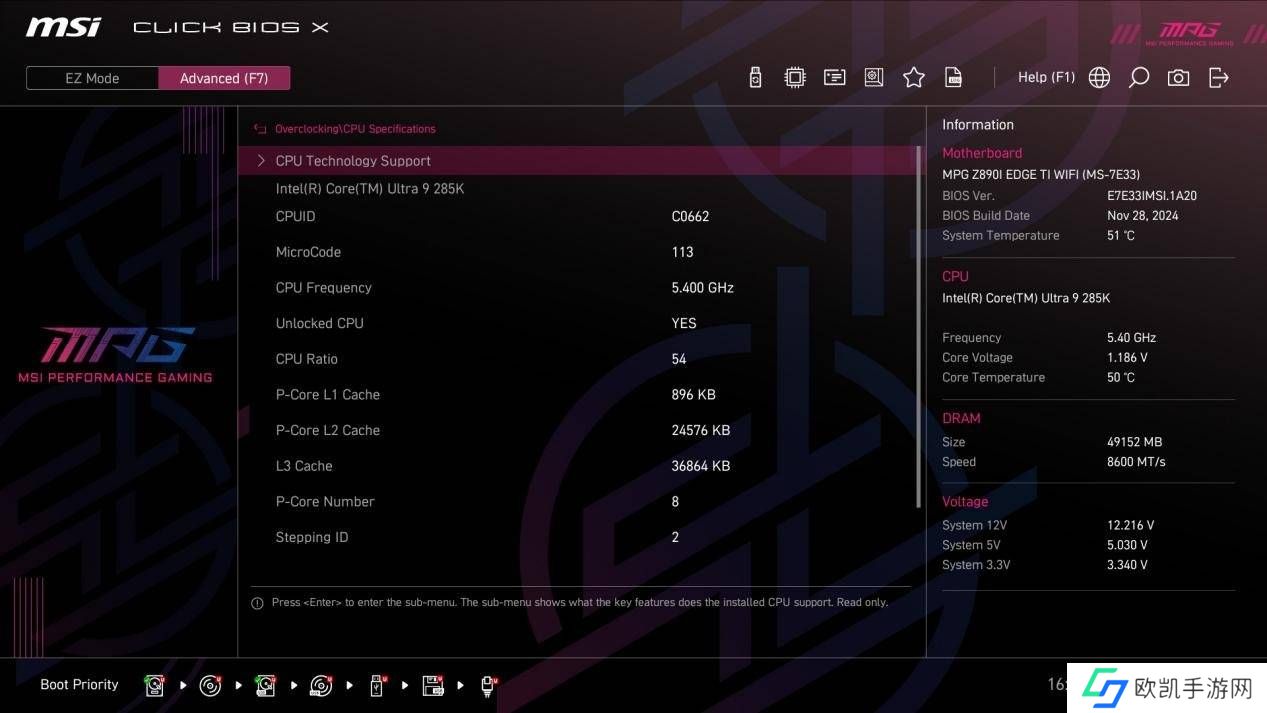Select the floppy disk boot device icon
The width and height of the screenshot is (1267, 713).
[432, 685]
